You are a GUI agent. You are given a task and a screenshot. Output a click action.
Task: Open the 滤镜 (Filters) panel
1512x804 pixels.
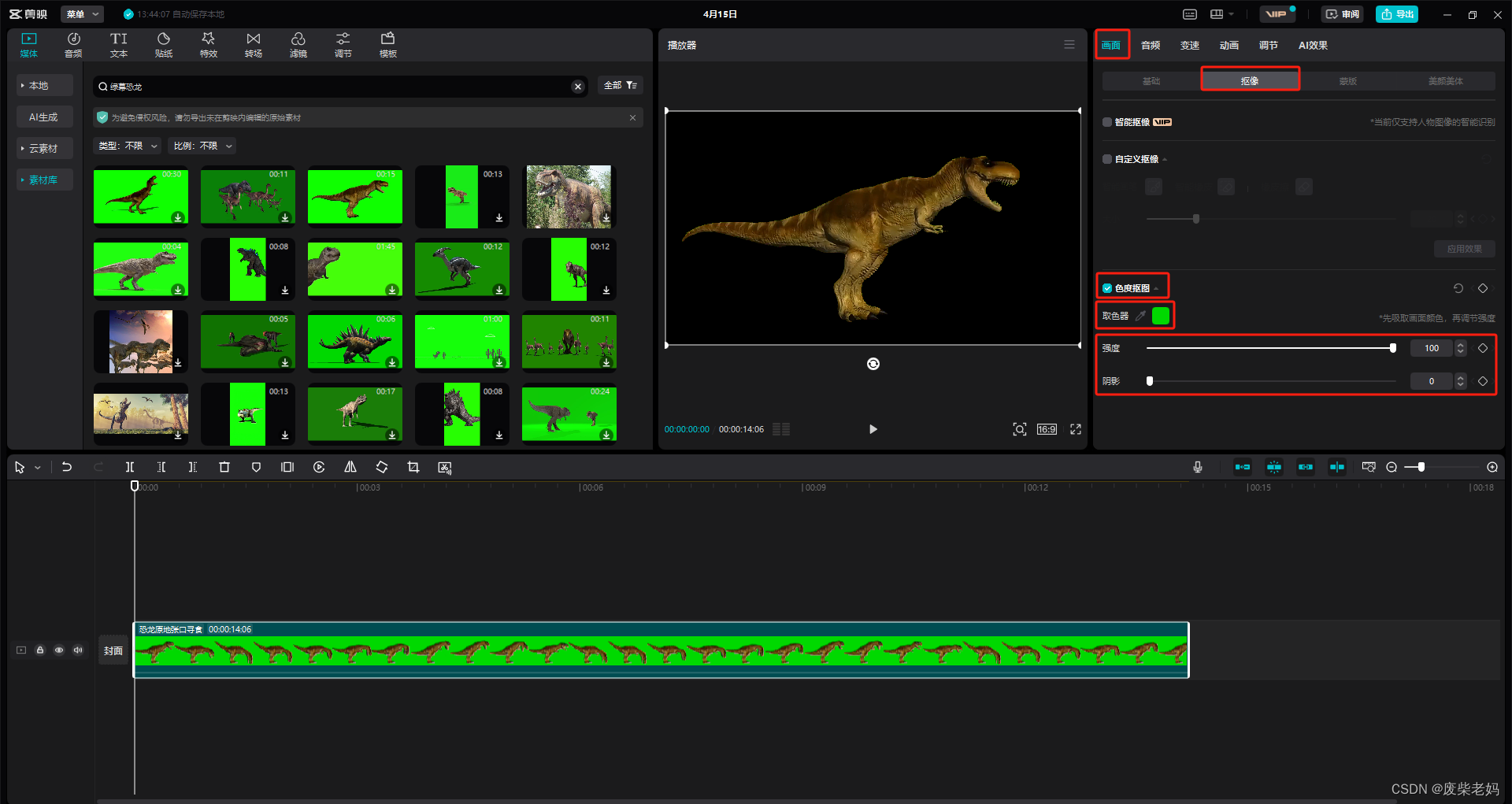pyautogui.click(x=298, y=45)
